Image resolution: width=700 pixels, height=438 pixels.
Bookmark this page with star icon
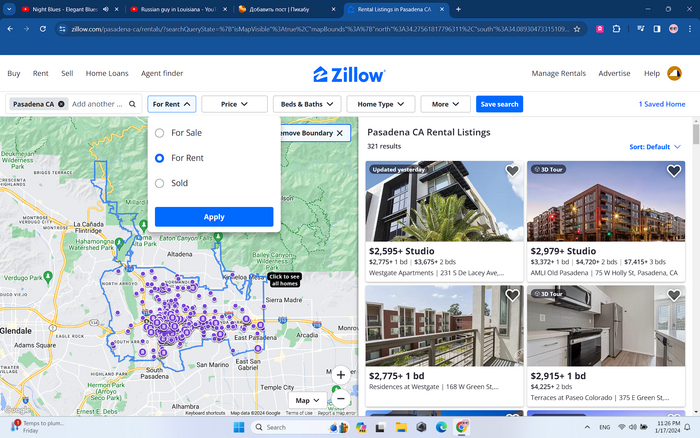click(577, 29)
